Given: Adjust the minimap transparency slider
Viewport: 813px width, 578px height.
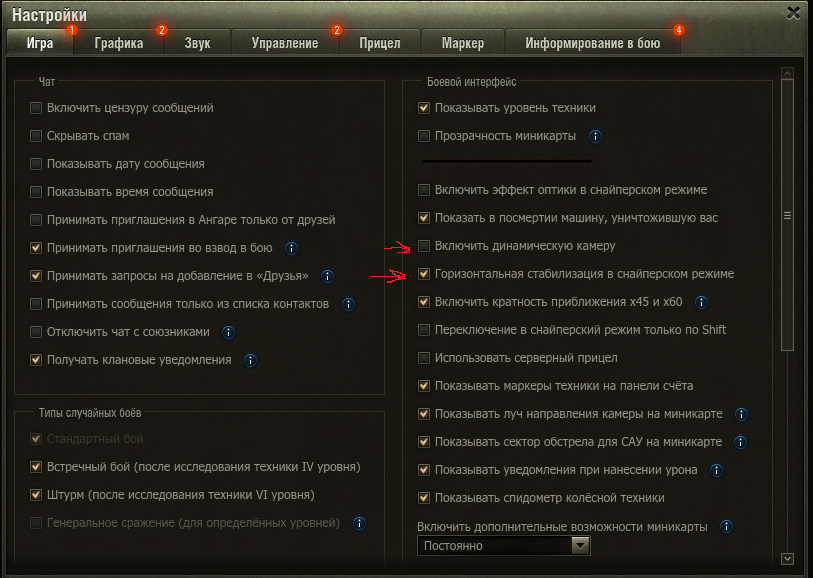Looking at the screenshot, I should [507, 161].
